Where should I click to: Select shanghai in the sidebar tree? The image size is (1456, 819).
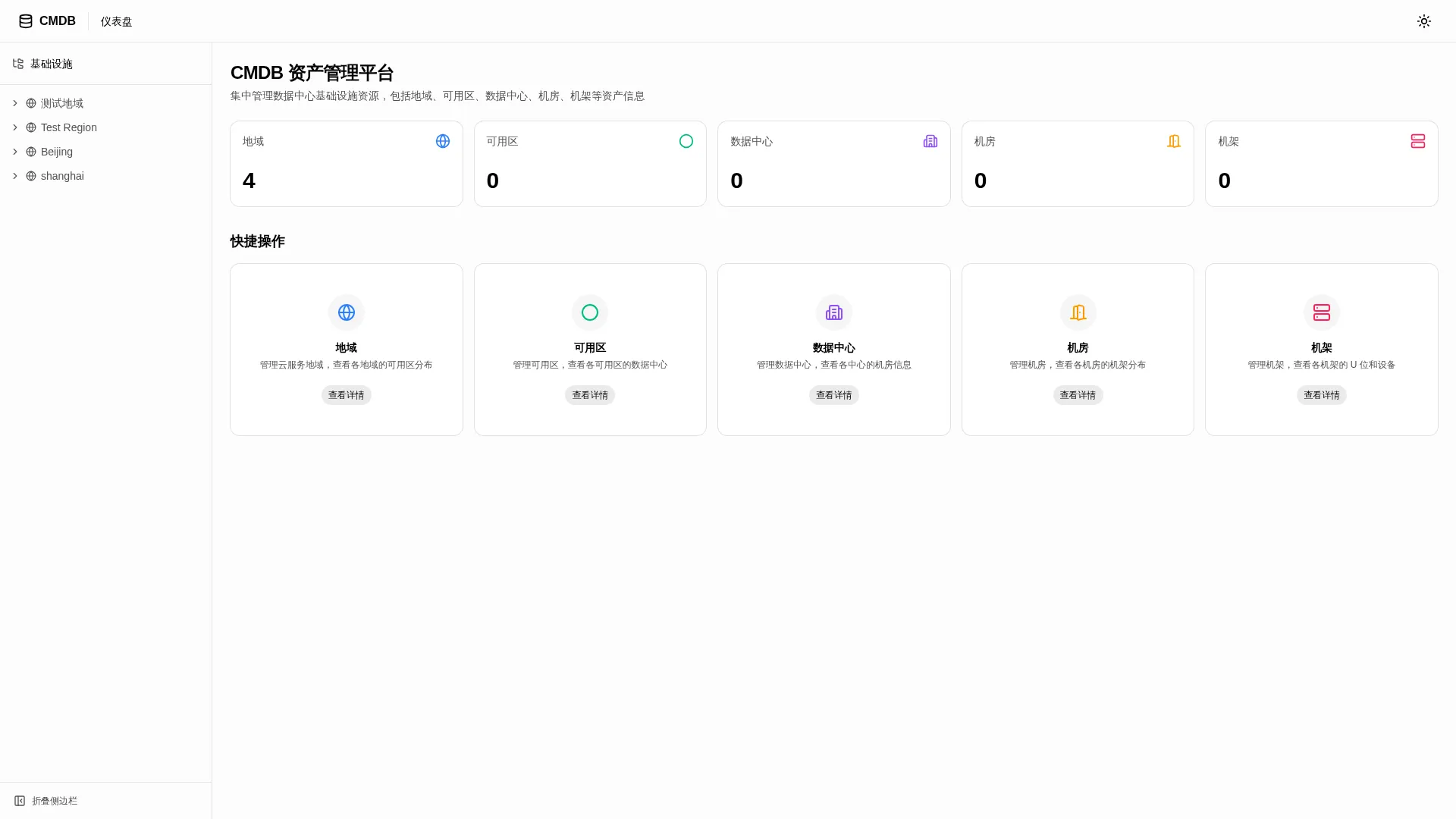click(62, 176)
